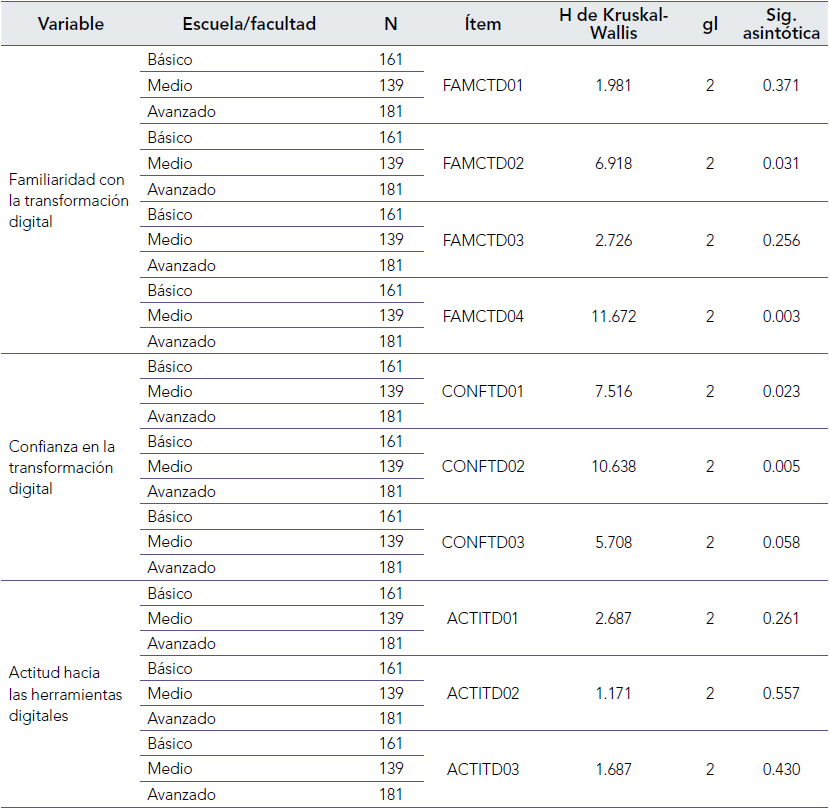This screenshot has width=829, height=809.
Task: Select the ACTITD03 item cell
Action: (483, 769)
